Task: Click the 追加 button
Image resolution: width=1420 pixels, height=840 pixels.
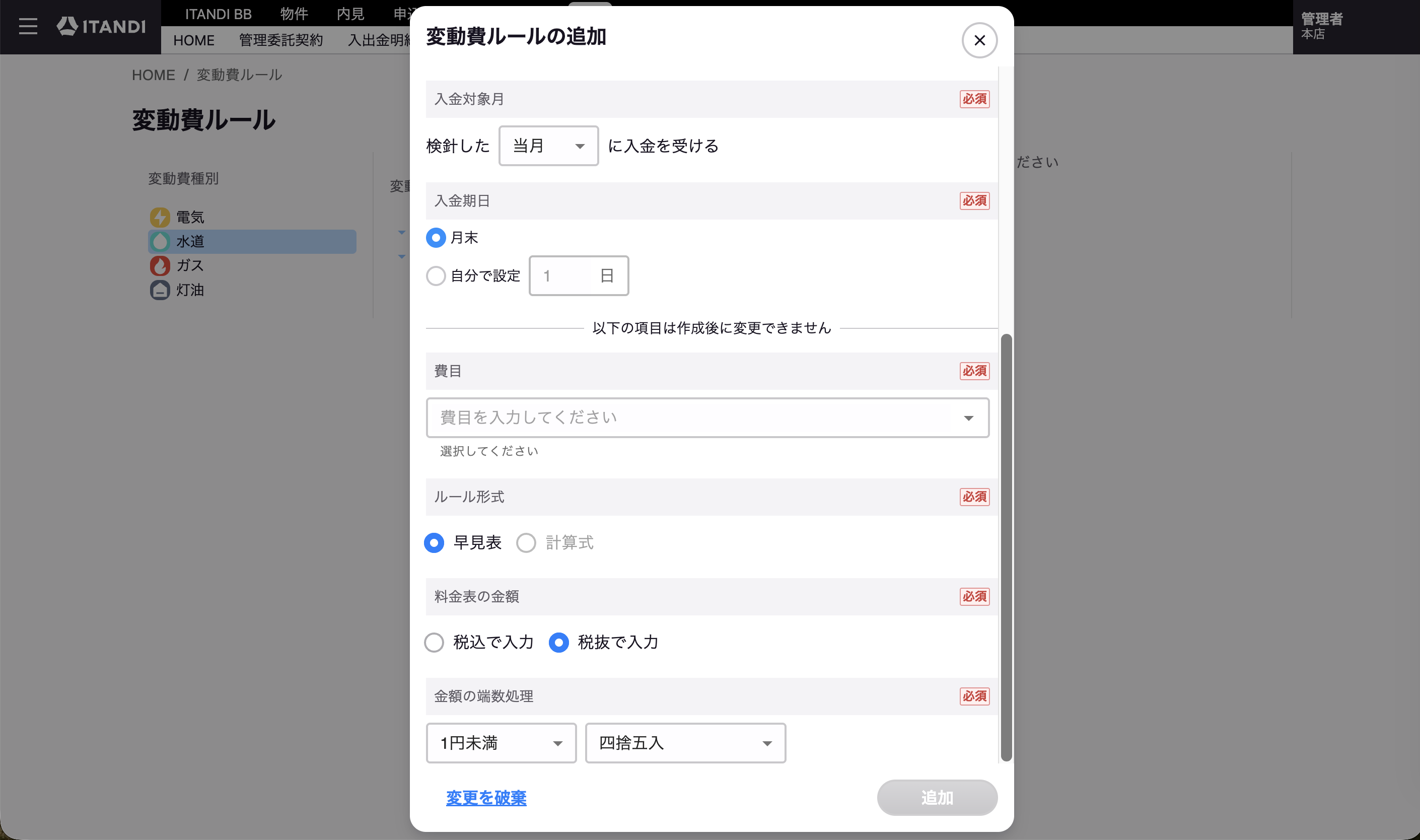Action: pos(937,798)
